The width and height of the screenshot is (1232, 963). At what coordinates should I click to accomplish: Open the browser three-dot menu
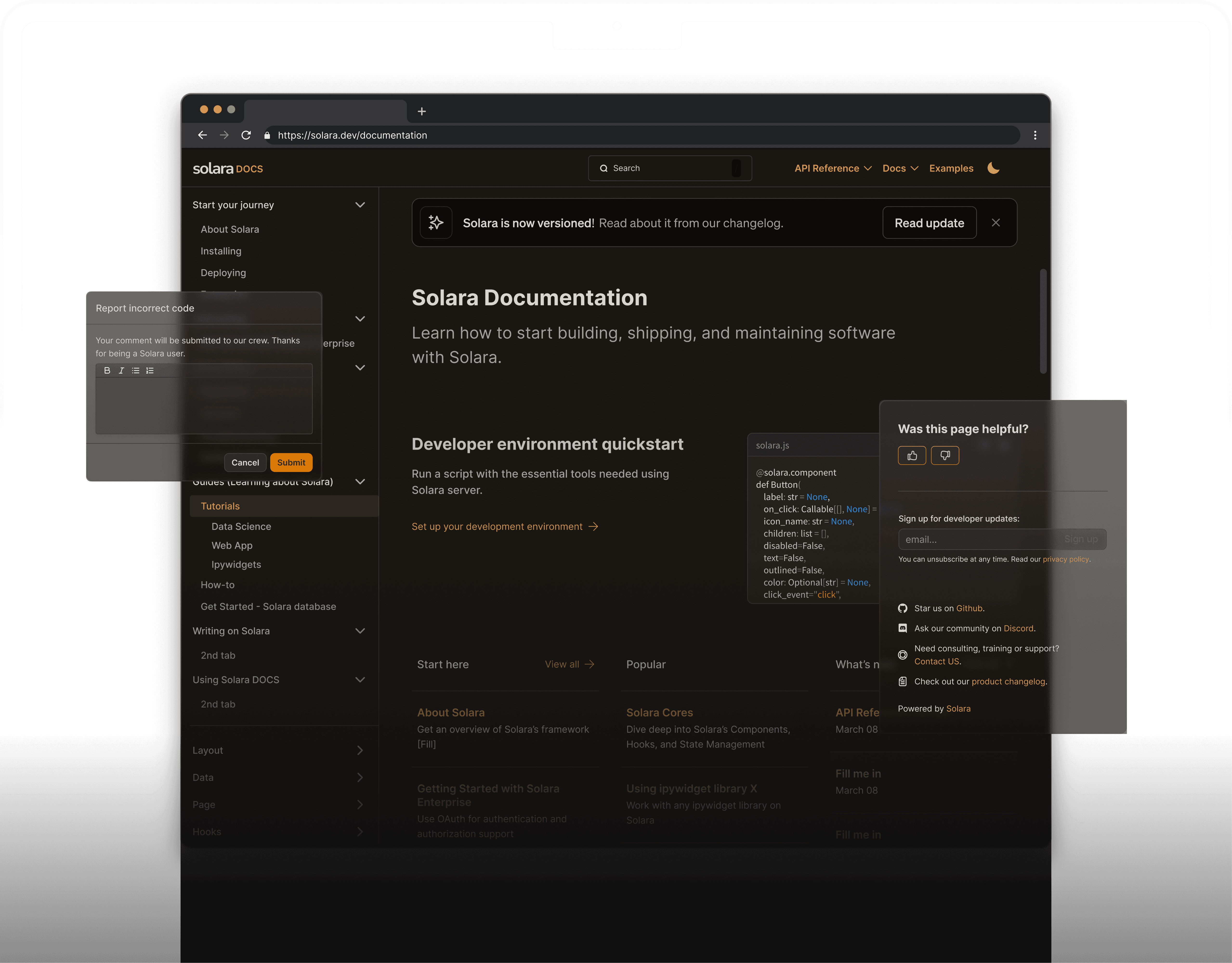1035,135
